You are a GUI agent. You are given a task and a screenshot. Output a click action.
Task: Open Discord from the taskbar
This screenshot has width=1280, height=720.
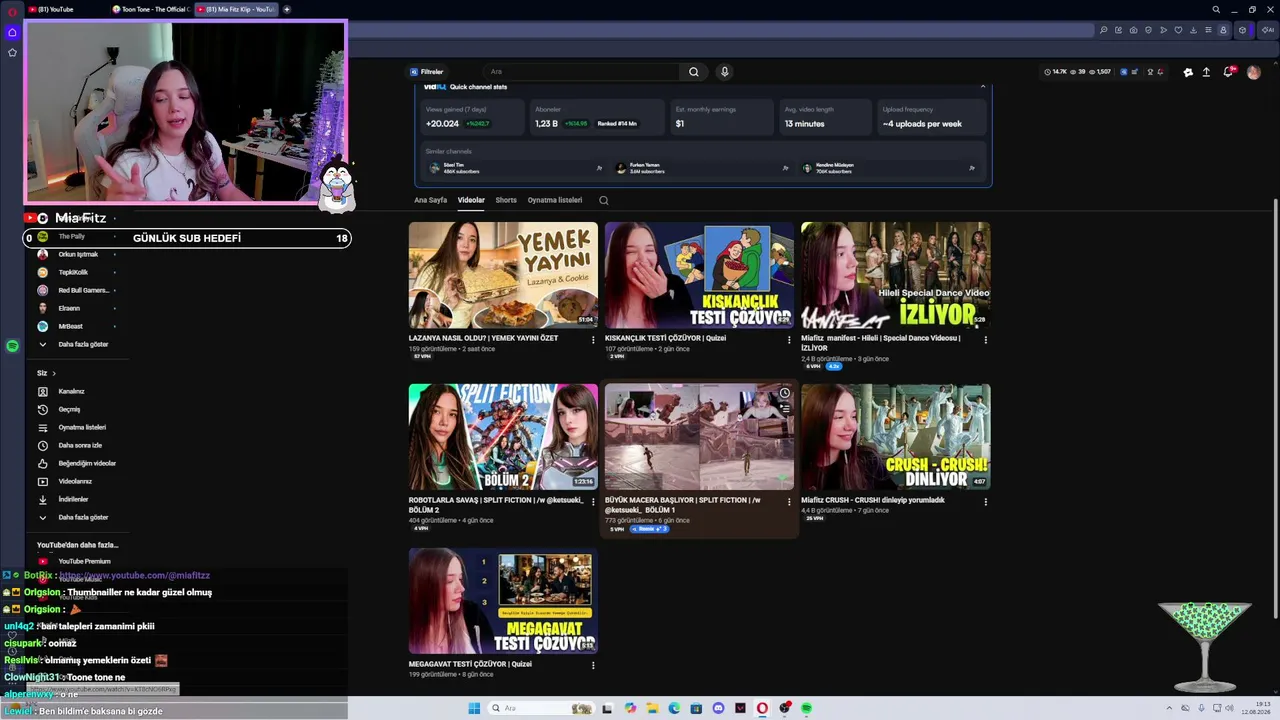click(718, 708)
